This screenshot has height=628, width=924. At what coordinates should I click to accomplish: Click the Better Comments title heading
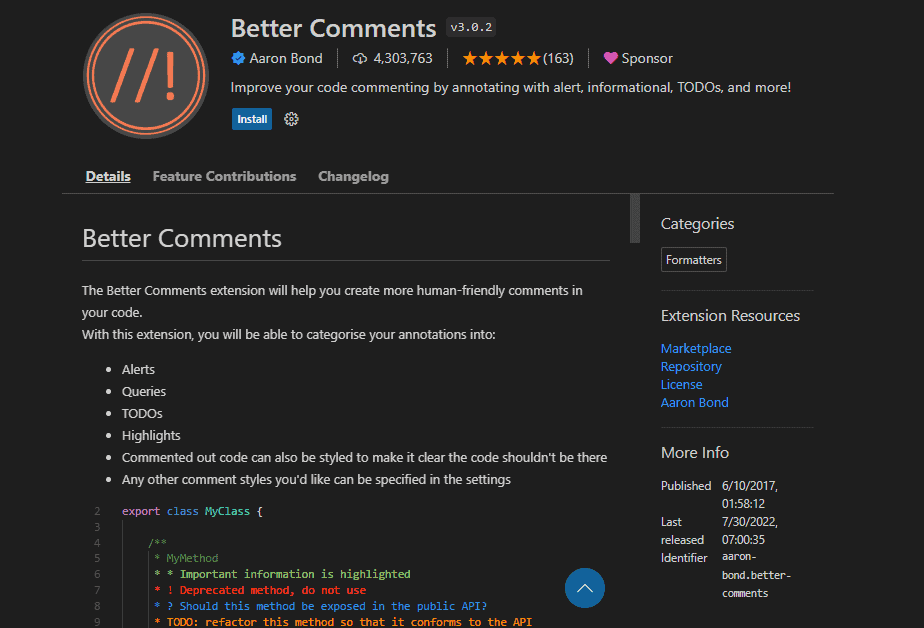334,28
